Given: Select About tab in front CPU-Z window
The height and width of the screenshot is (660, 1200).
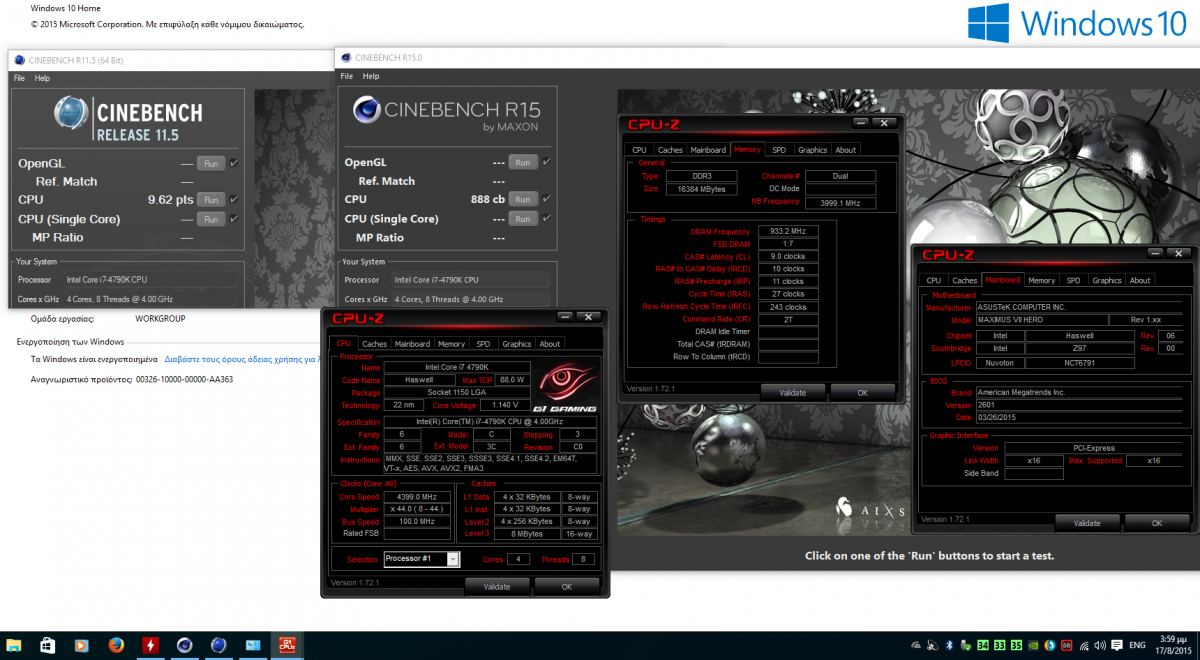Looking at the screenshot, I should pos(550,344).
